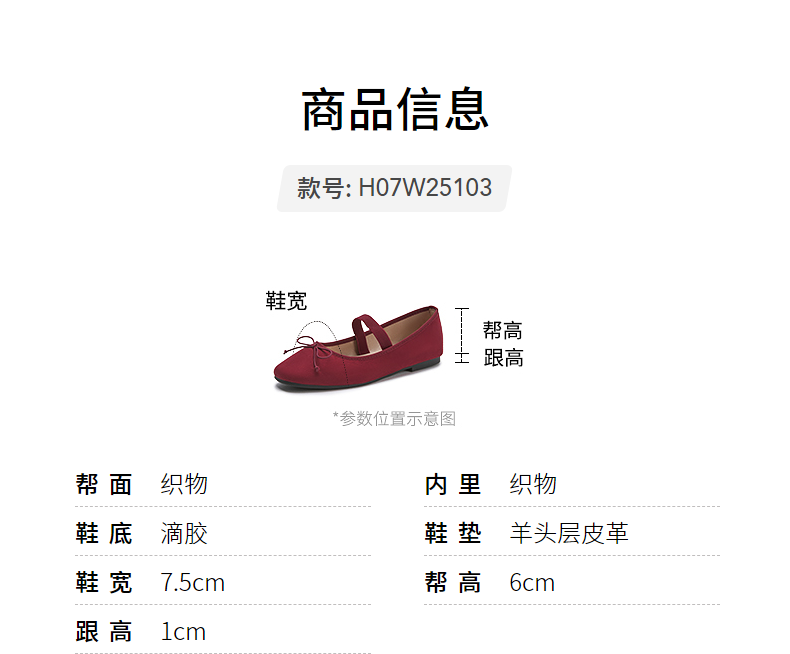Click the 帮高 6cm value

[x=532, y=582]
